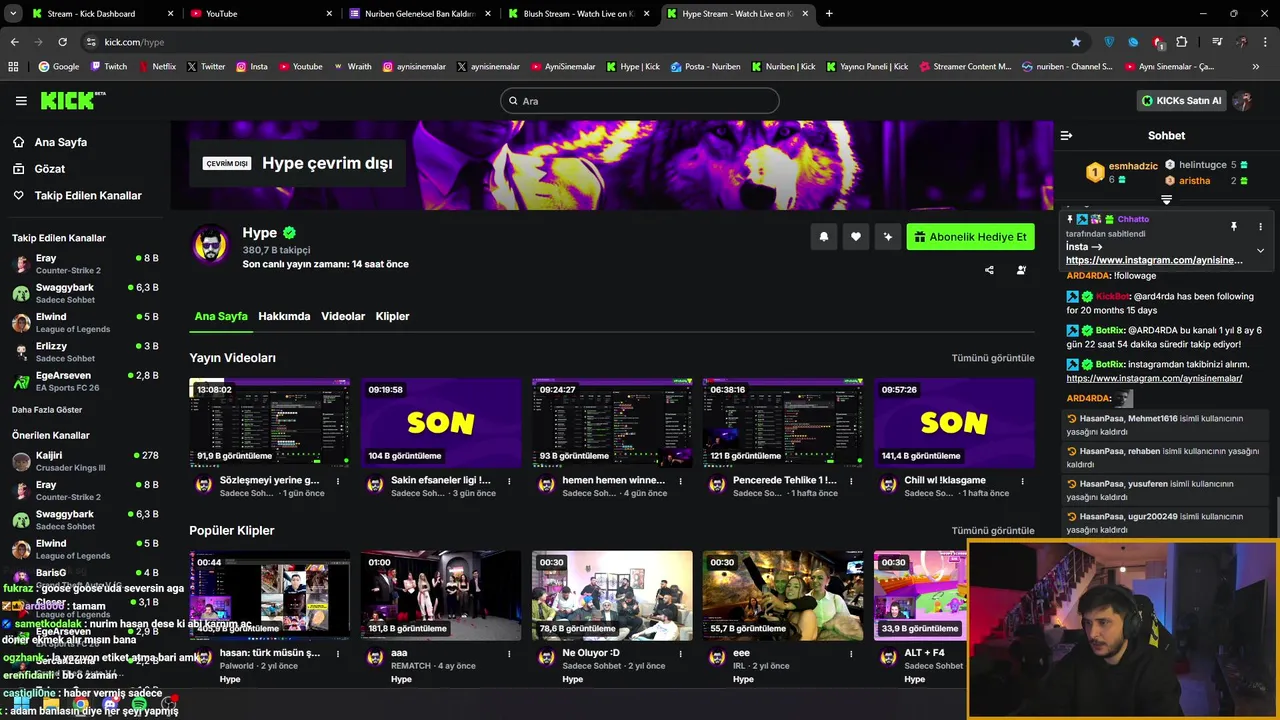The width and height of the screenshot is (1280, 720).
Task: Open Ana Sayfa in the sidebar
Action: 60,142
